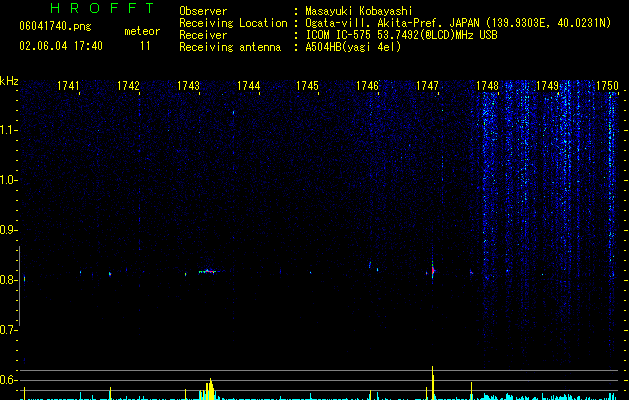The image size is (629, 400).
Task: Click the bright red echo near 1747
Action: pos(433,272)
